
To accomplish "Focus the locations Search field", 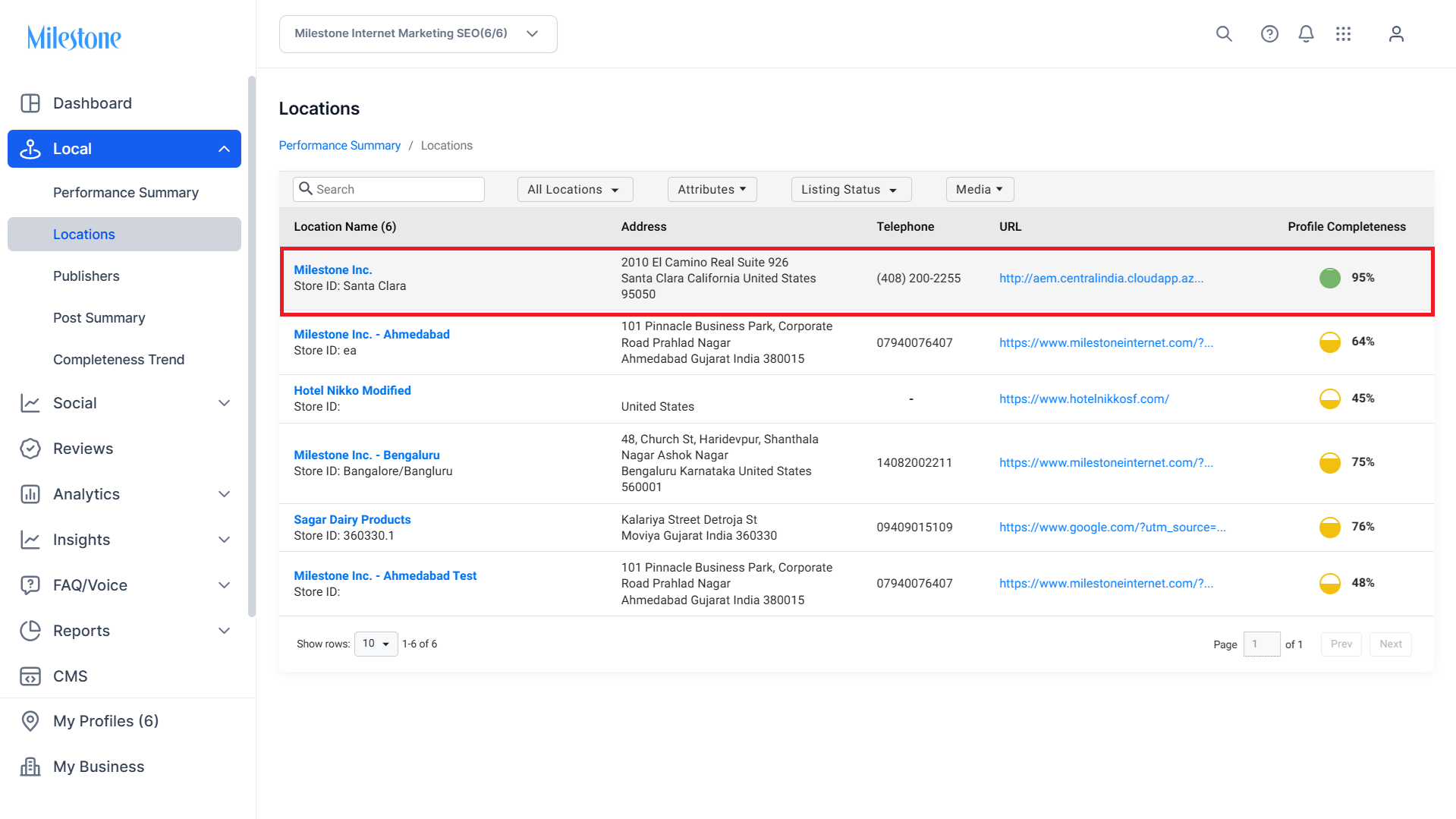I will coord(388,189).
